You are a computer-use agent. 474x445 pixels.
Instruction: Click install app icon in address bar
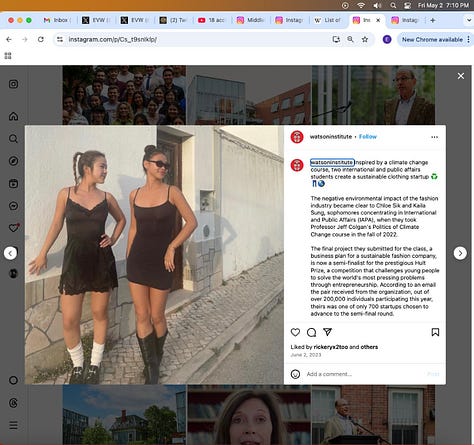coord(336,39)
